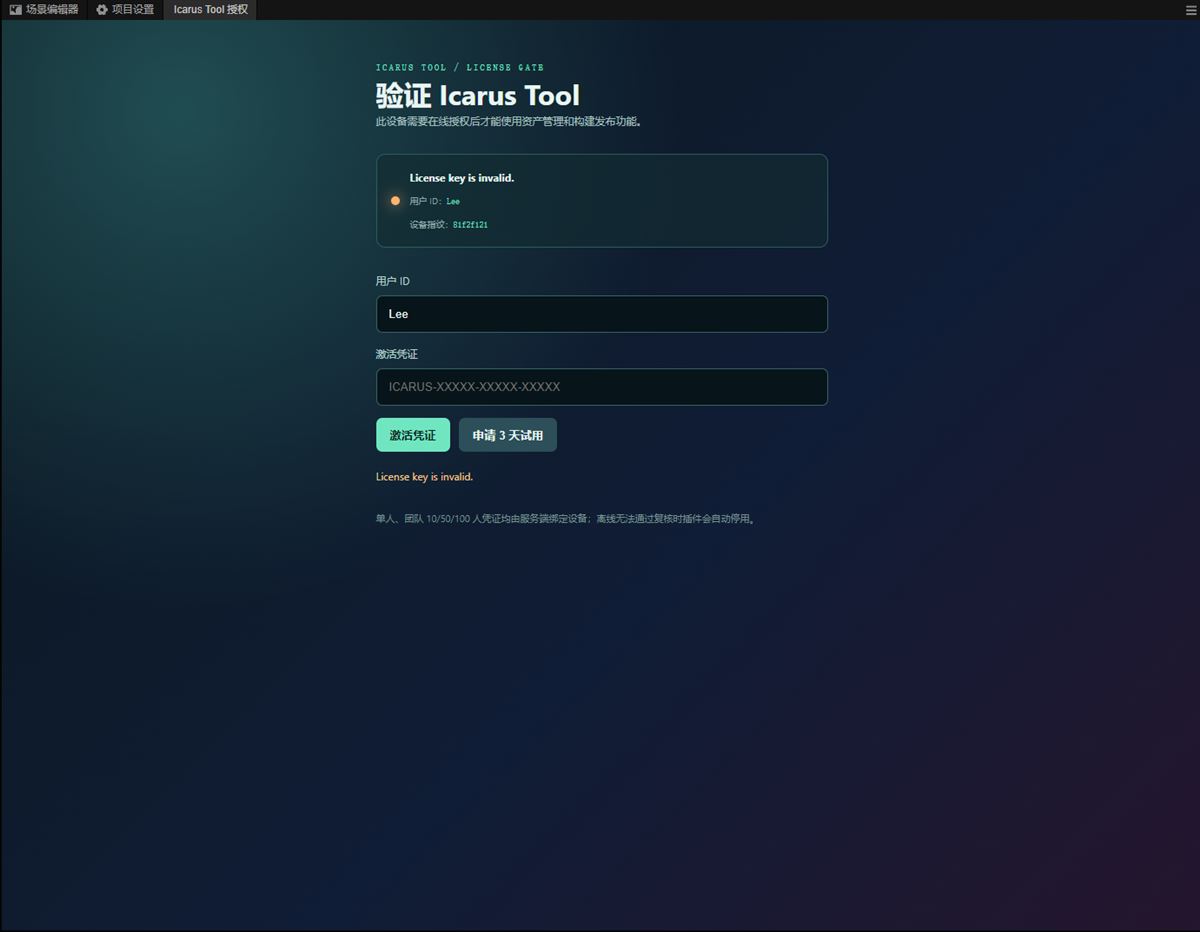Select the bold 'License key is invalid.' heading
Viewport: 1200px width, 932px height.
(x=462, y=178)
